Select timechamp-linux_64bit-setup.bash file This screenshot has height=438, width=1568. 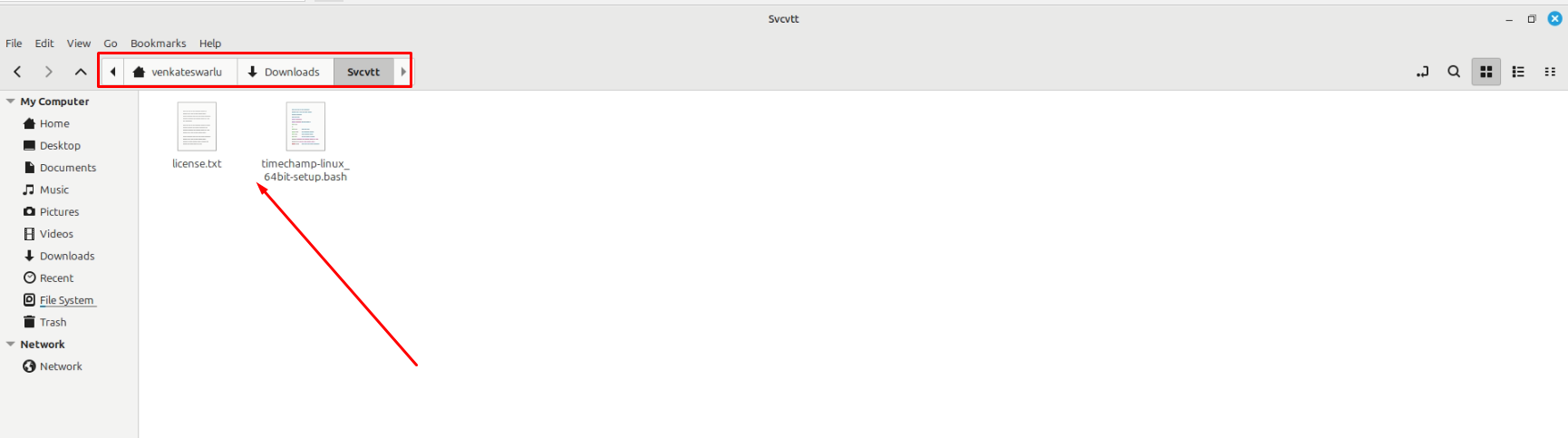pos(305,142)
